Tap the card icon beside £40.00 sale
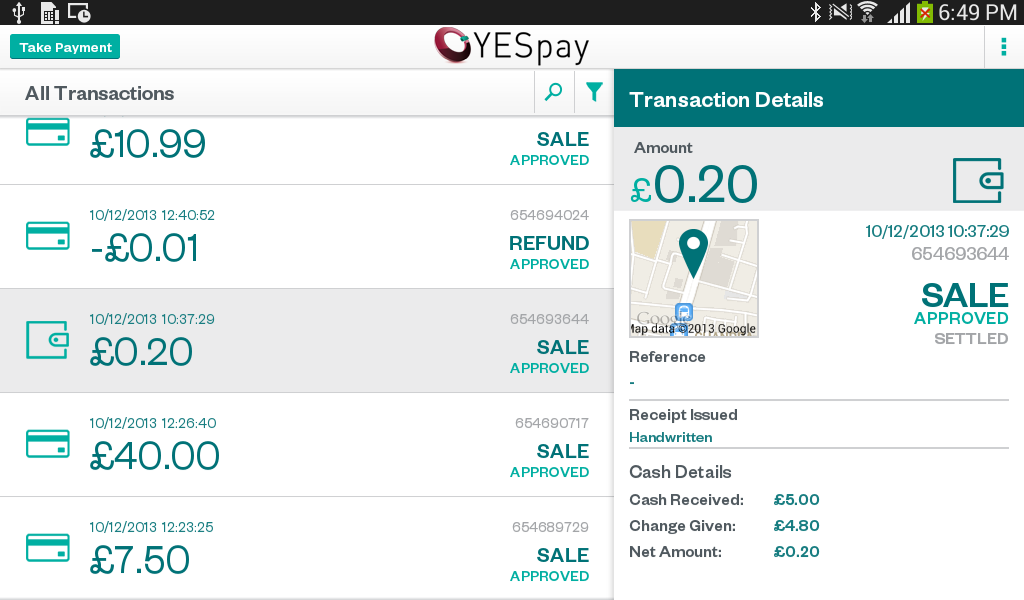Image resolution: width=1024 pixels, height=600 pixels. [x=47, y=444]
